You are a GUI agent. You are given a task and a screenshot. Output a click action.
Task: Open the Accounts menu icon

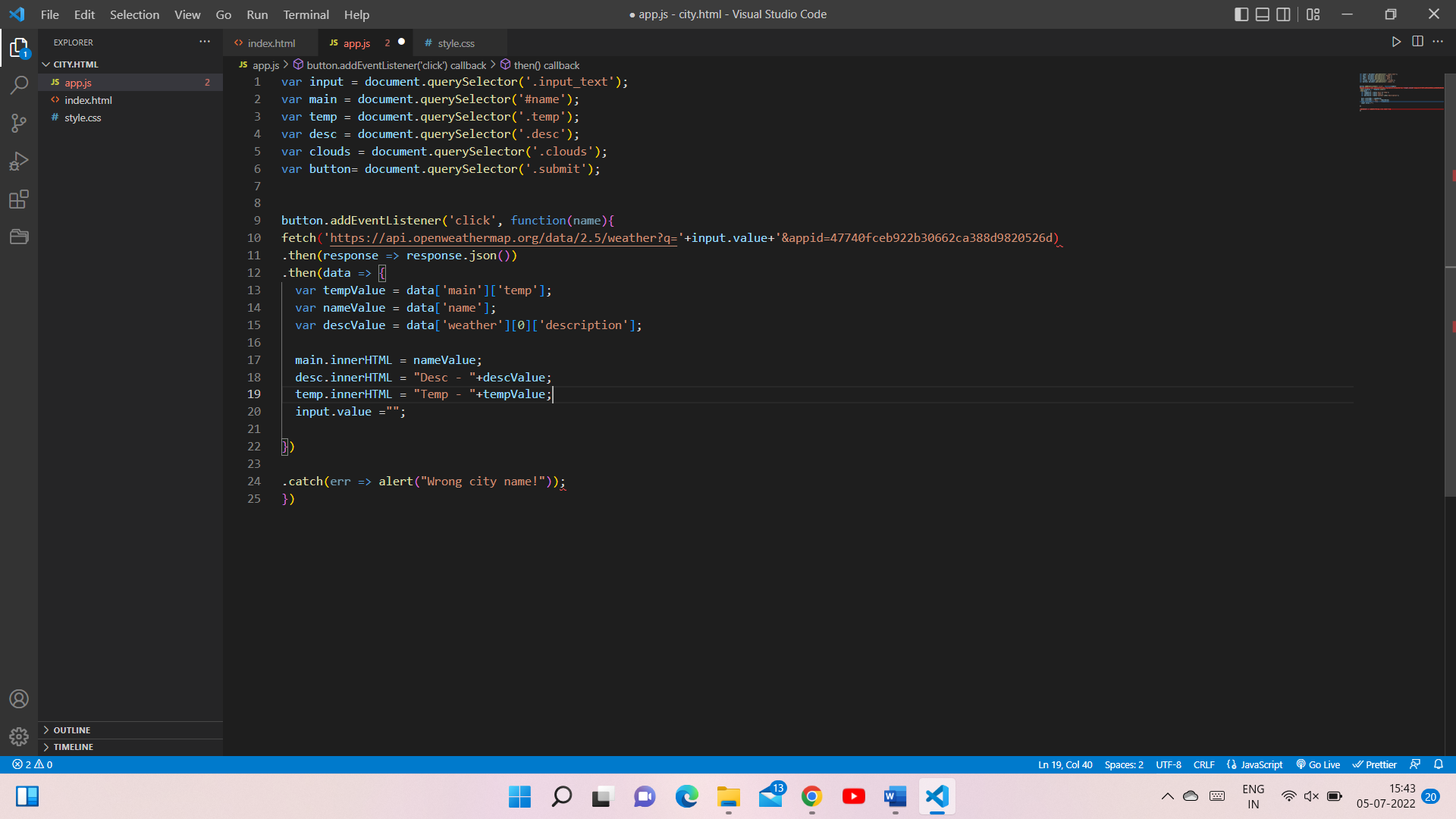click(x=19, y=698)
